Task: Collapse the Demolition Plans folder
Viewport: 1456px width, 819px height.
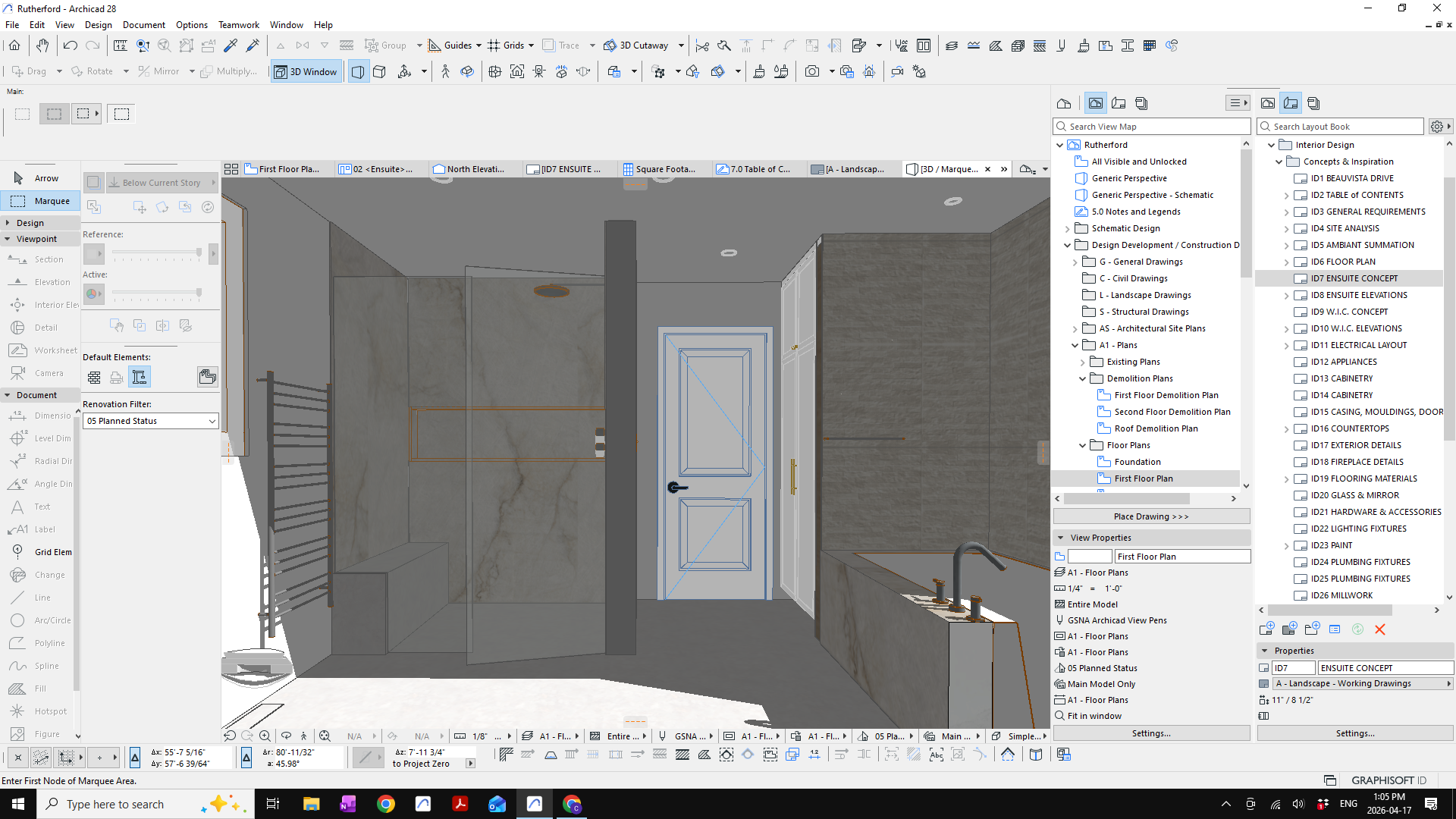Action: (1082, 378)
